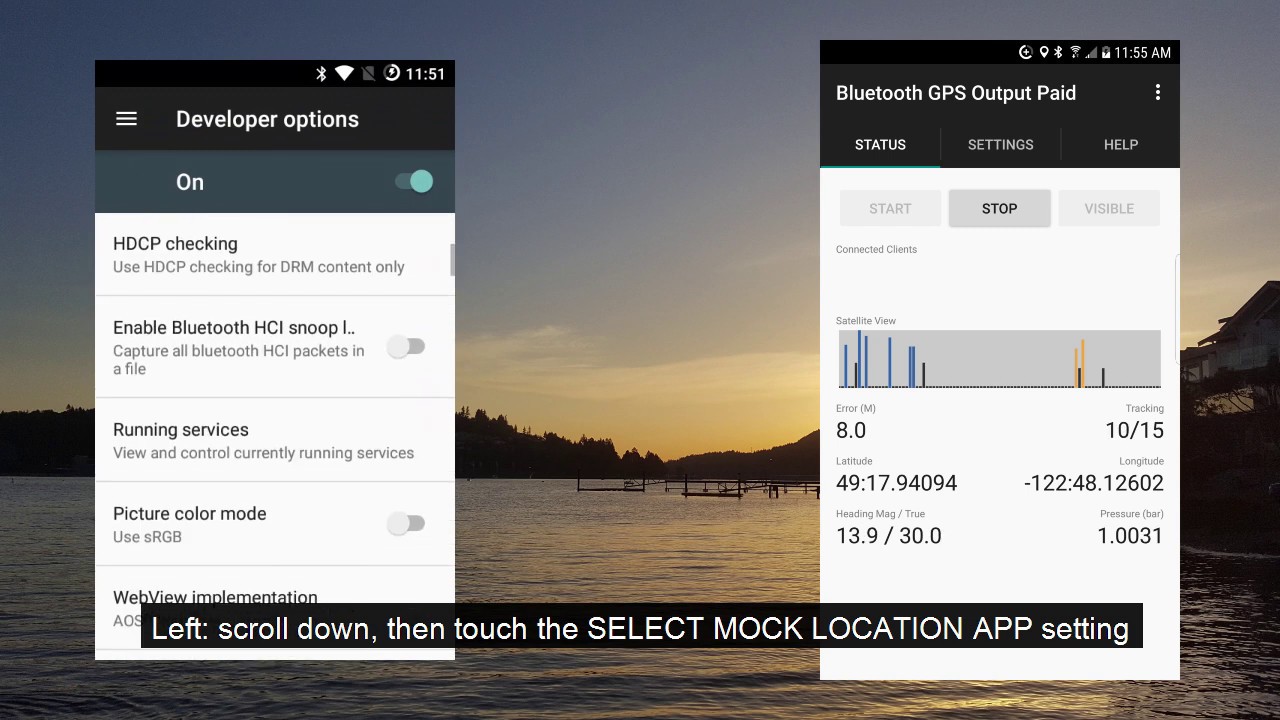Click the Error value 8.0

[x=851, y=430]
